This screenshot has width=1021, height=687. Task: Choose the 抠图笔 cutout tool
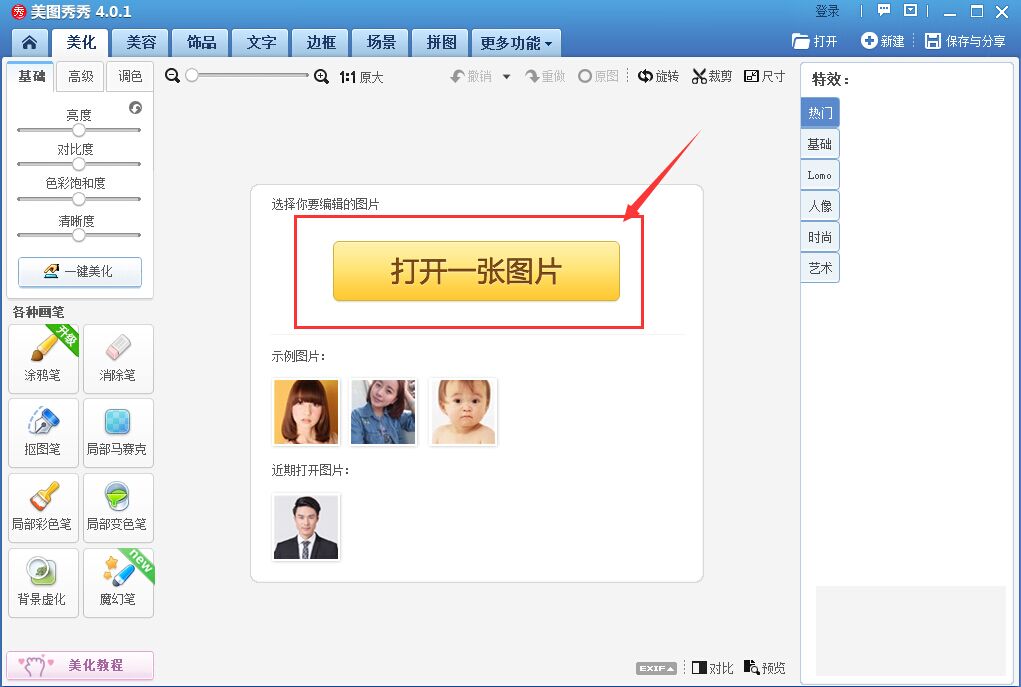click(43, 432)
